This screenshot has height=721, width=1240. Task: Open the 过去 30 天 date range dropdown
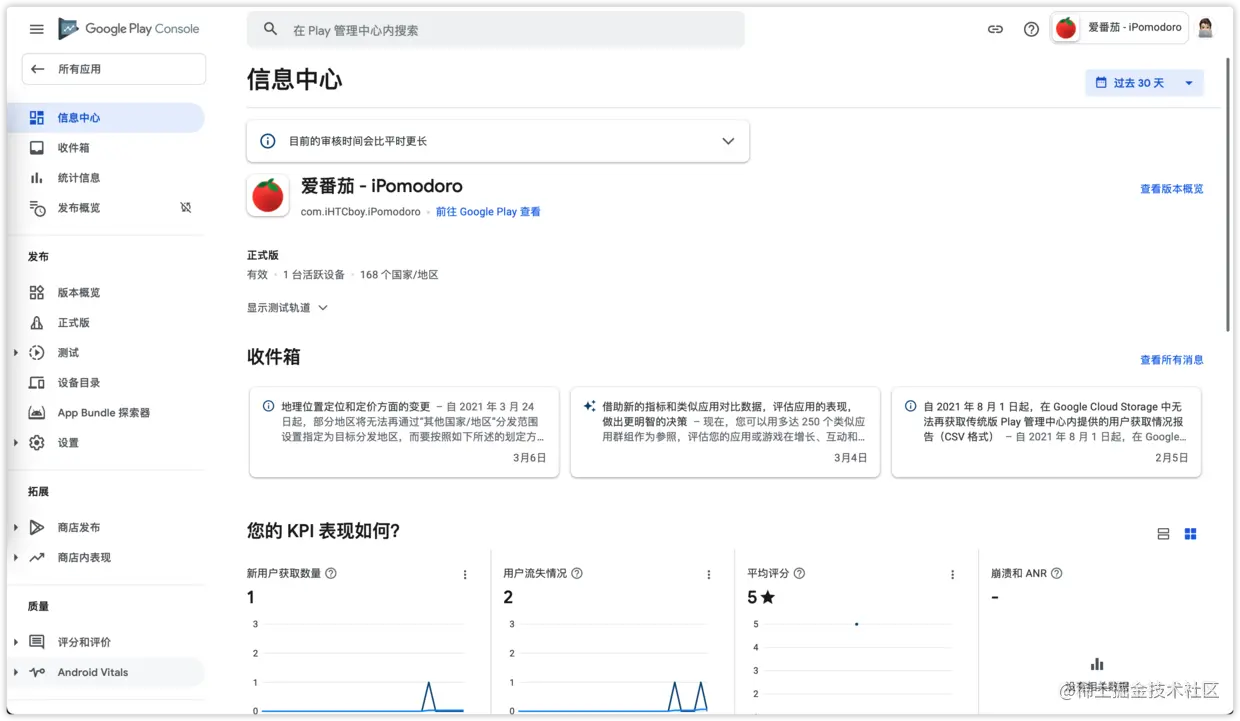tap(1144, 83)
